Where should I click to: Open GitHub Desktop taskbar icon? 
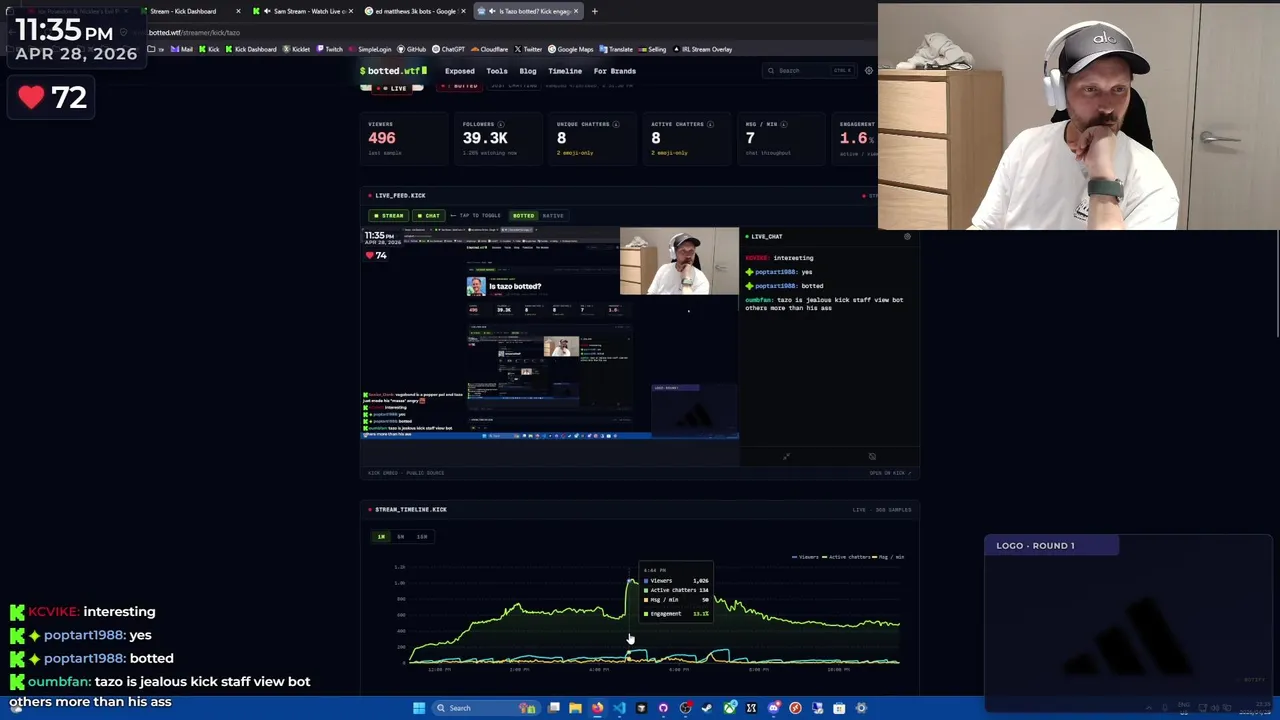[x=663, y=708]
